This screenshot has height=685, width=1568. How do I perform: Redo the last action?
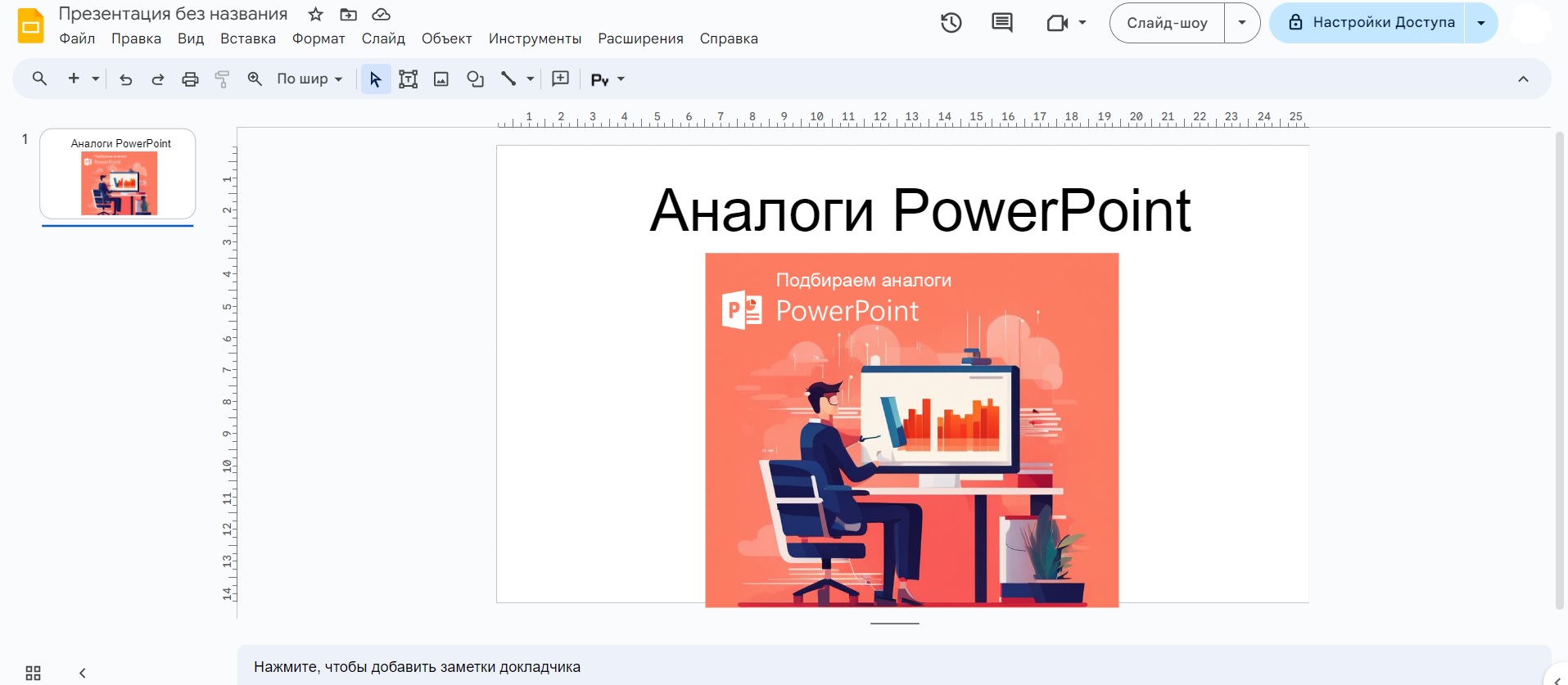(158, 79)
